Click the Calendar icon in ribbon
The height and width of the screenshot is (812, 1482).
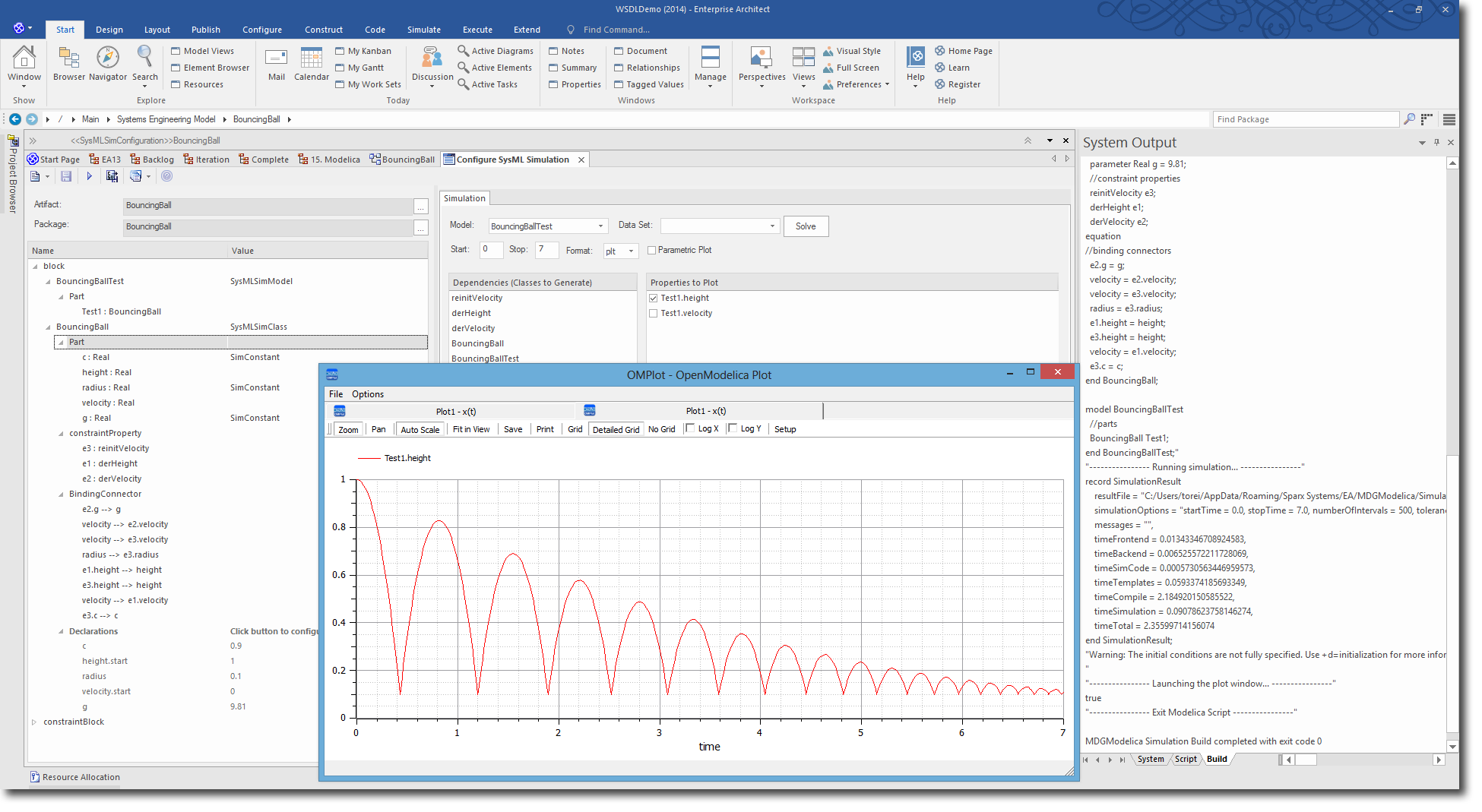pos(311,58)
